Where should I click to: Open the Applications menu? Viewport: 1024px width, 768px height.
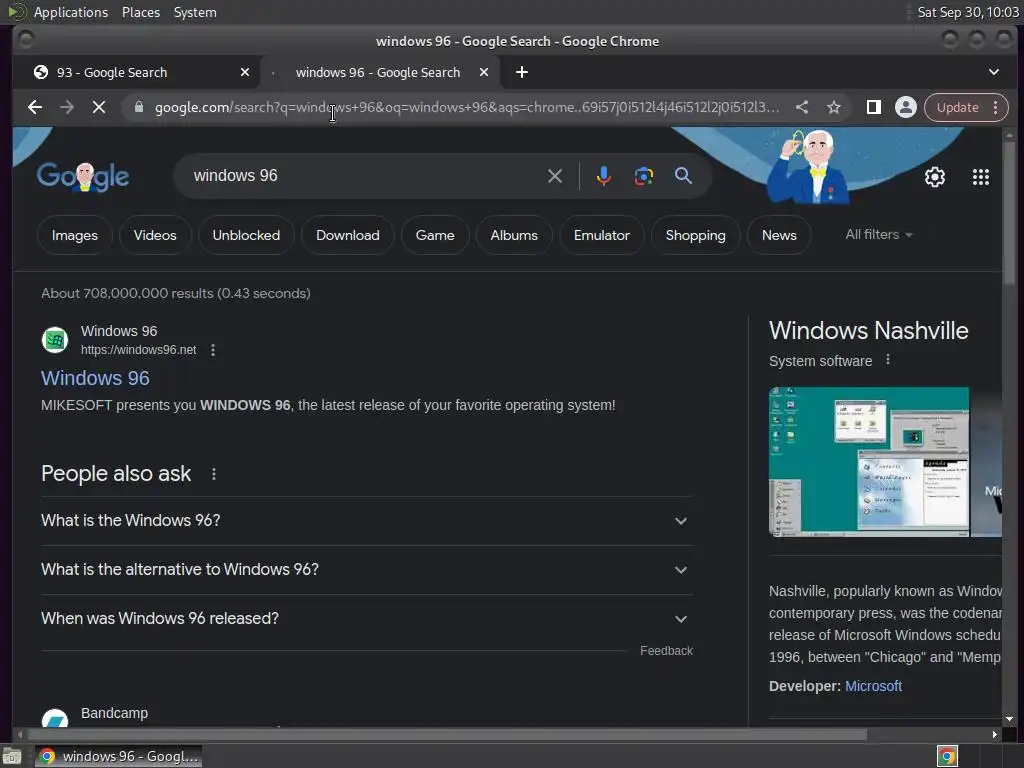(71, 12)
